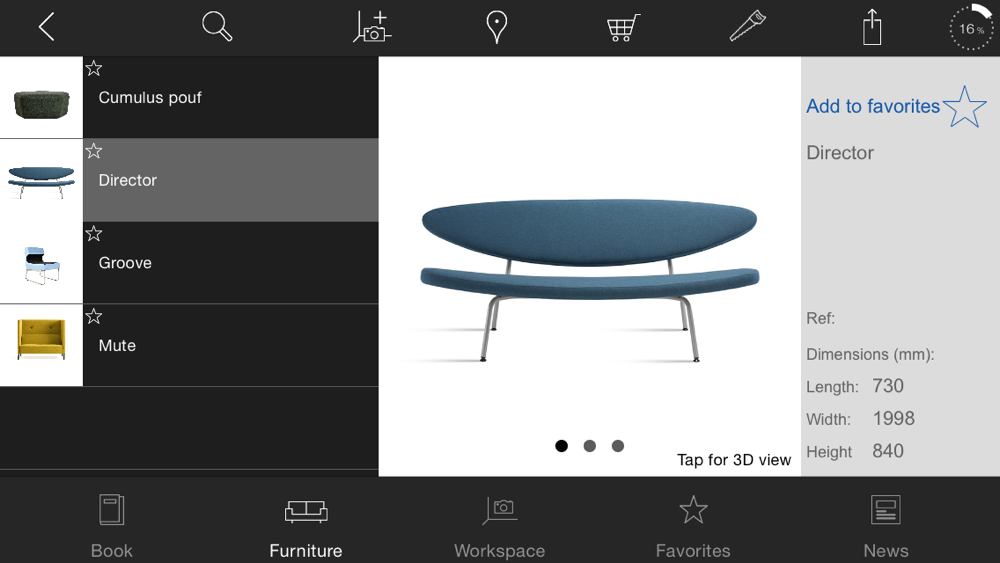
Task: Toggle favorite star for Mute
Action: [x=94, y=316]
